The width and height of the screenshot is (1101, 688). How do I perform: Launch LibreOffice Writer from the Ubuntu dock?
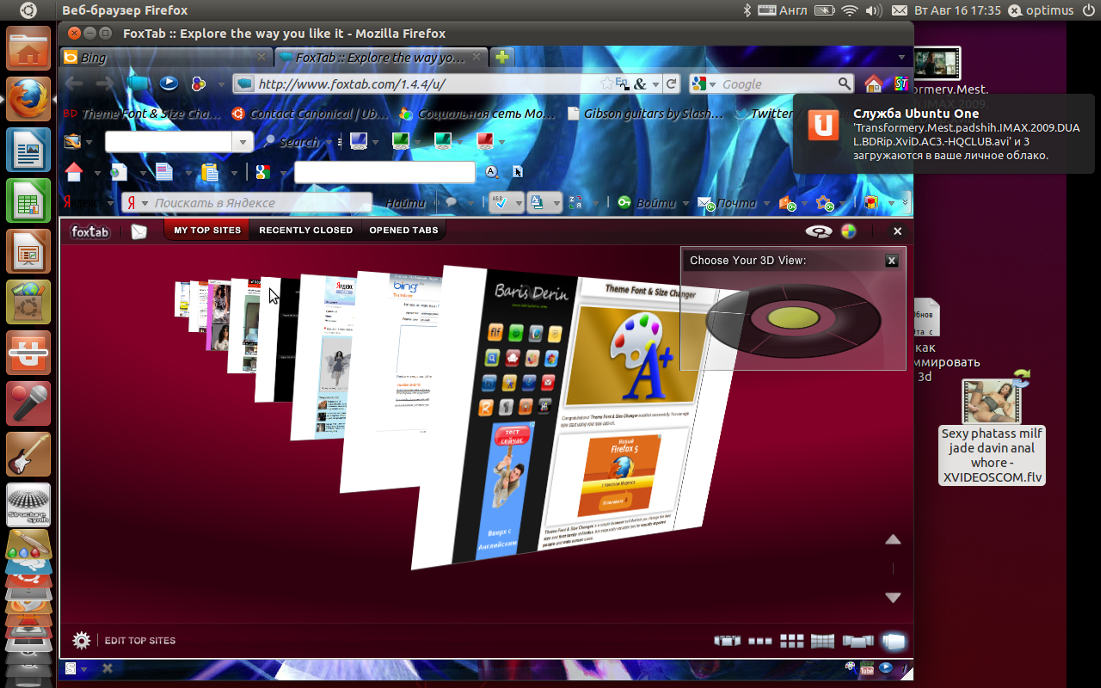click(29, 150)
